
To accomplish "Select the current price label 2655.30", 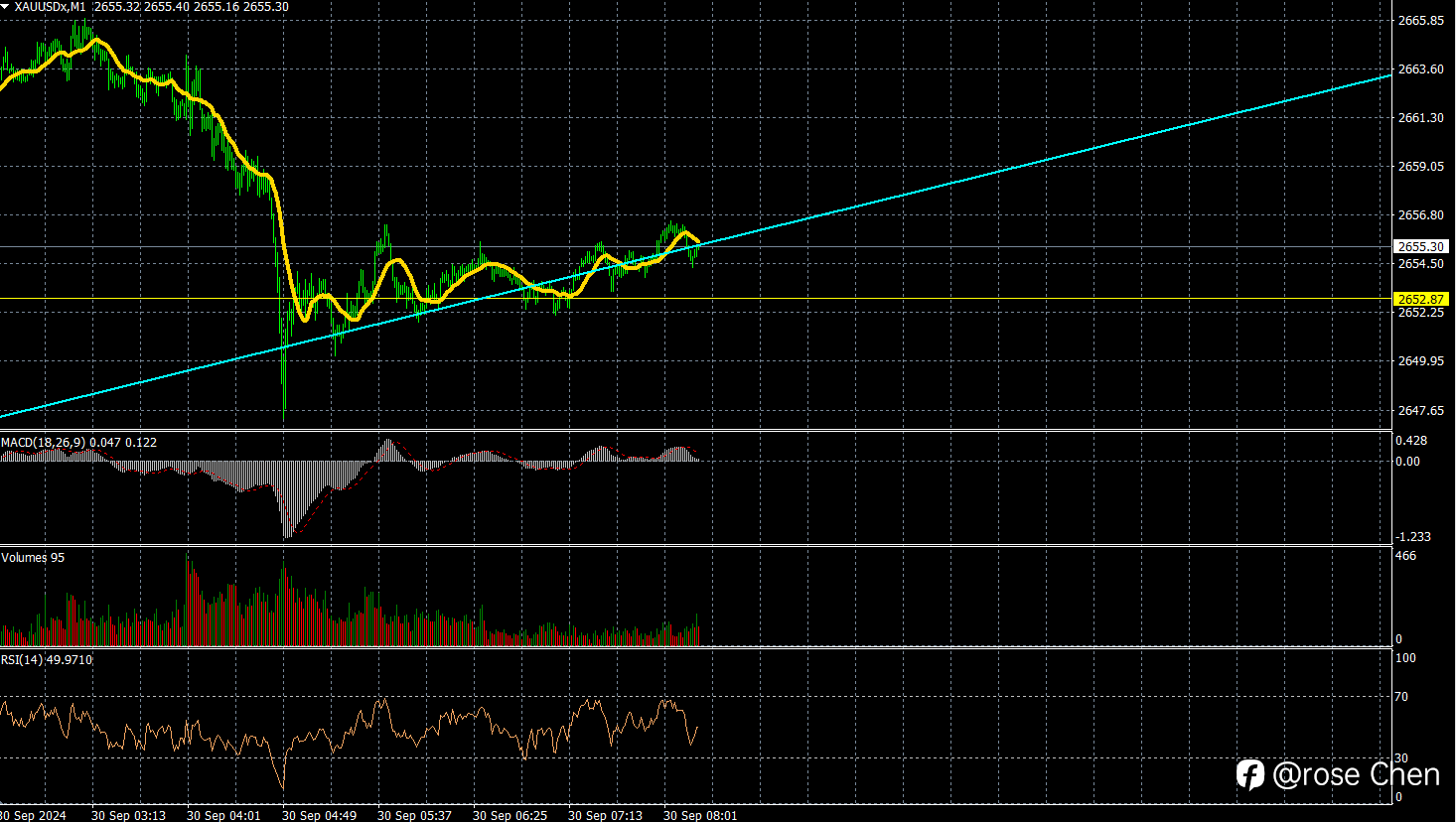I will point(1422,246).
